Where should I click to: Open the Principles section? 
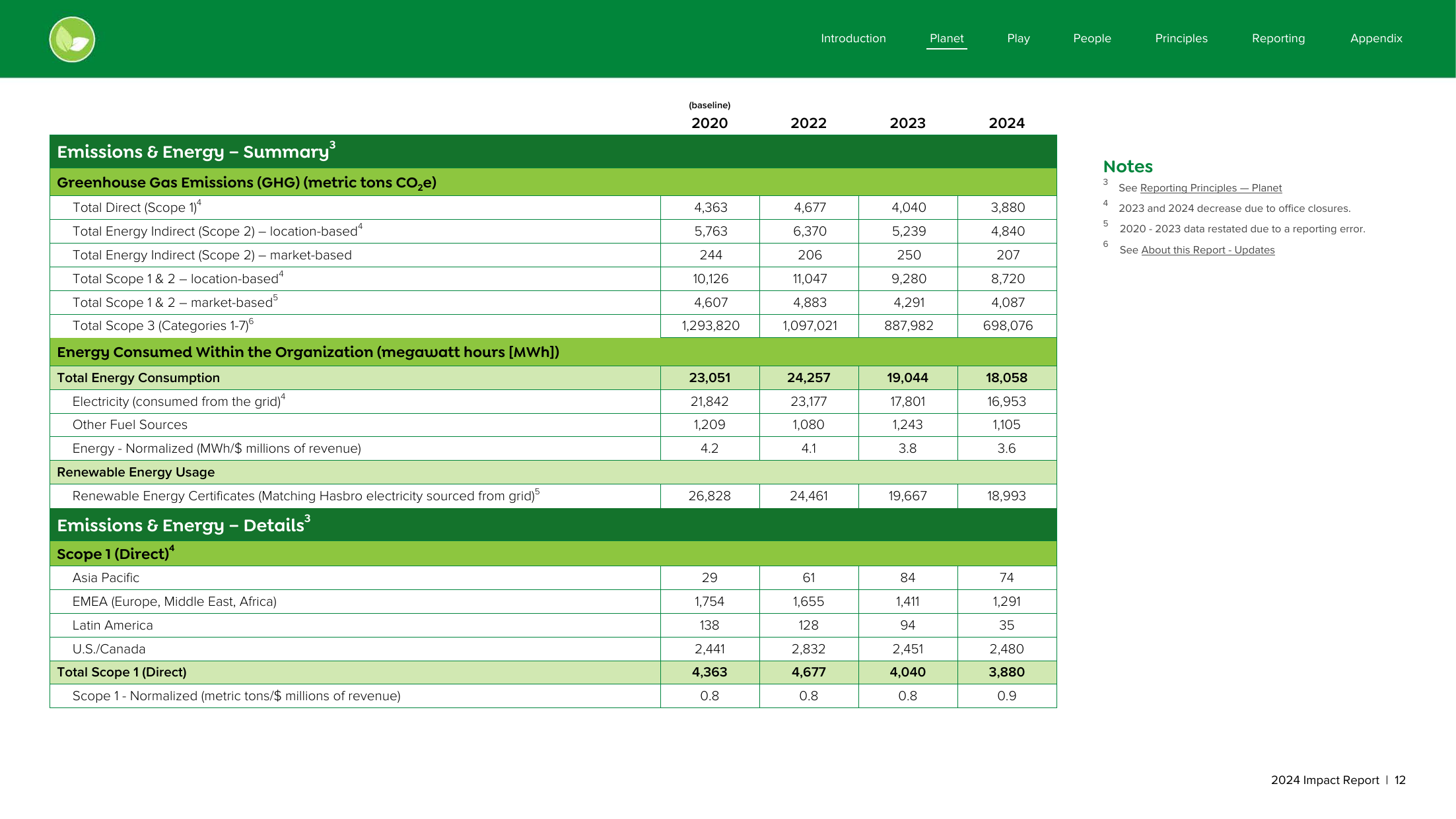click(1181, 38)
